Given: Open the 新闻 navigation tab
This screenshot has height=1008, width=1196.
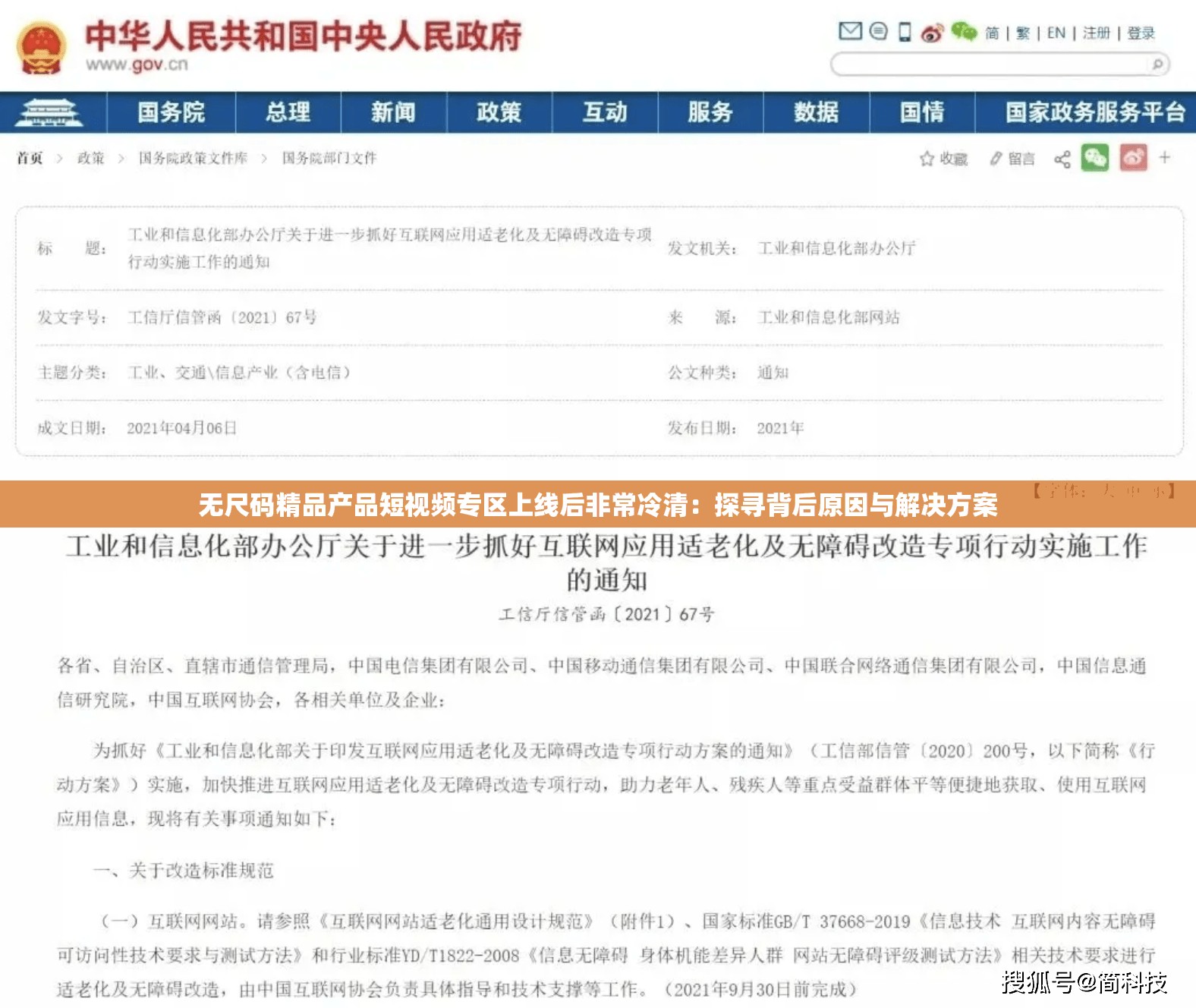Looking at the screenshot, I should point(394,112).
